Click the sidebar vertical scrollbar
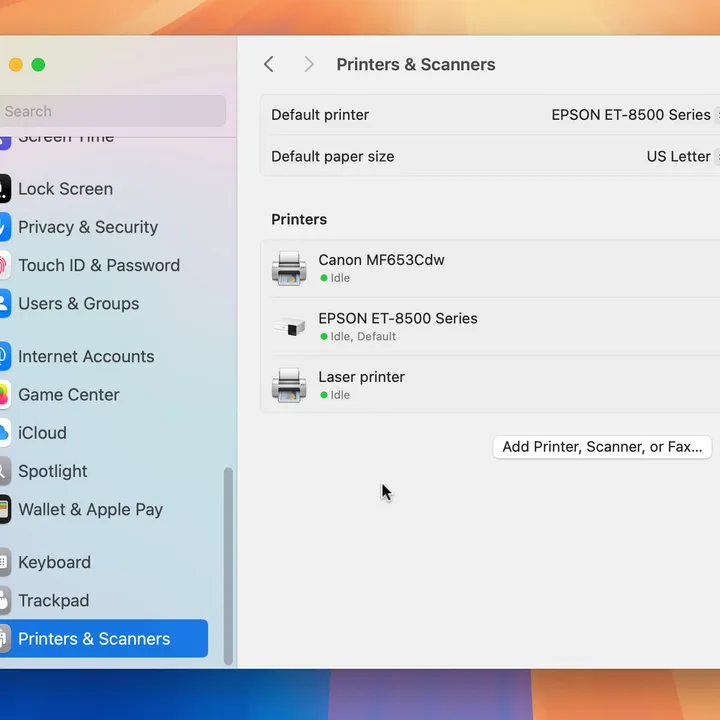Image resolution: width=720 pixels, height=720 pixels. (228, 566)
